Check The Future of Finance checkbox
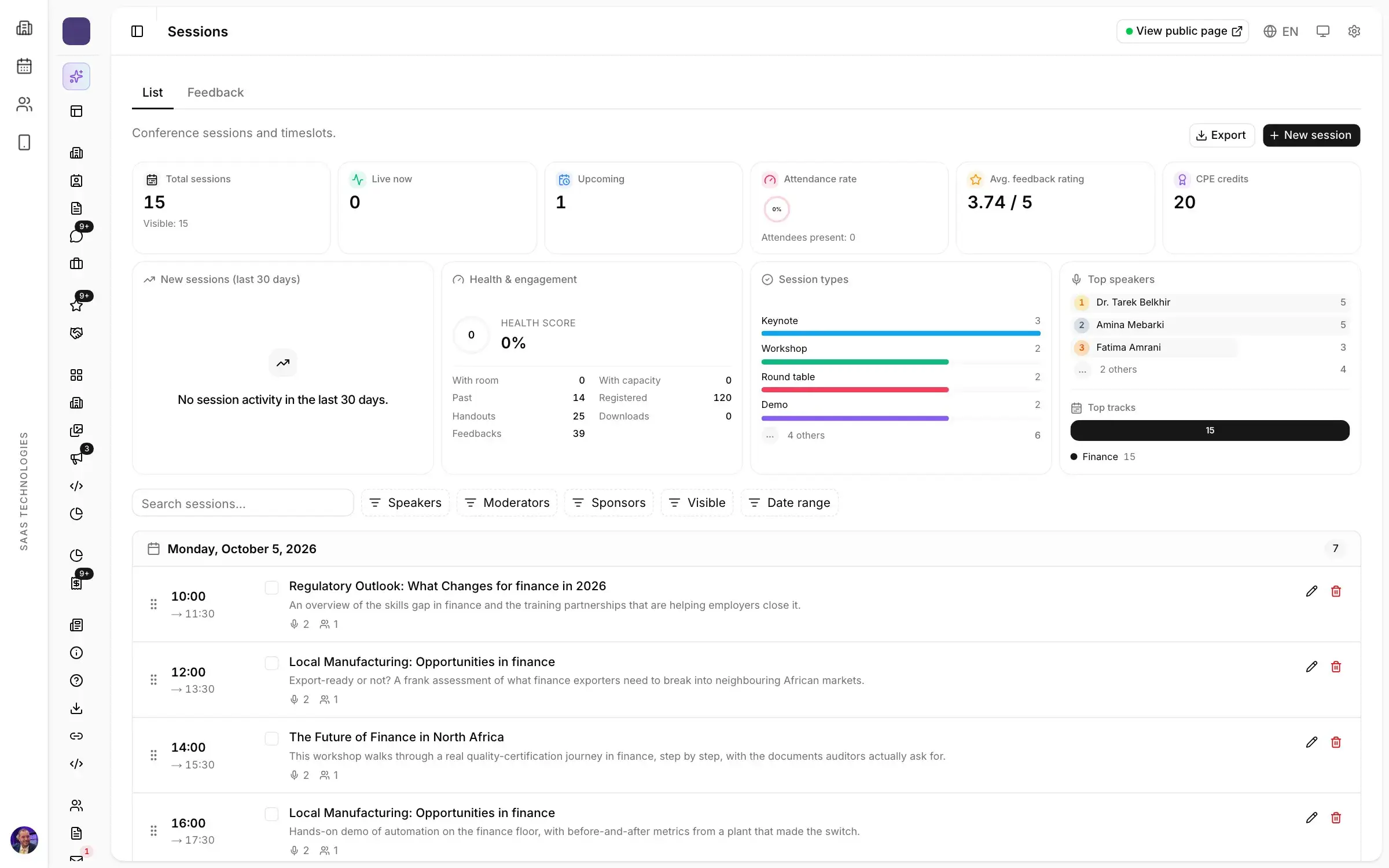Viewport: 1389px width, 868px height. coord(271,738)
